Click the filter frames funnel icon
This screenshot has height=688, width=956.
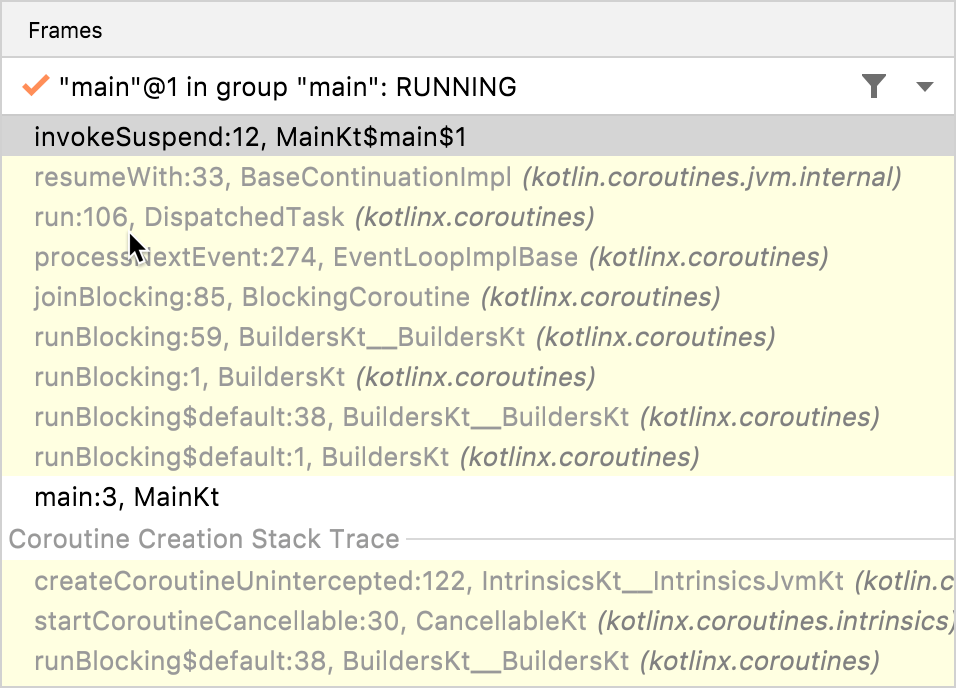(874, 87)
